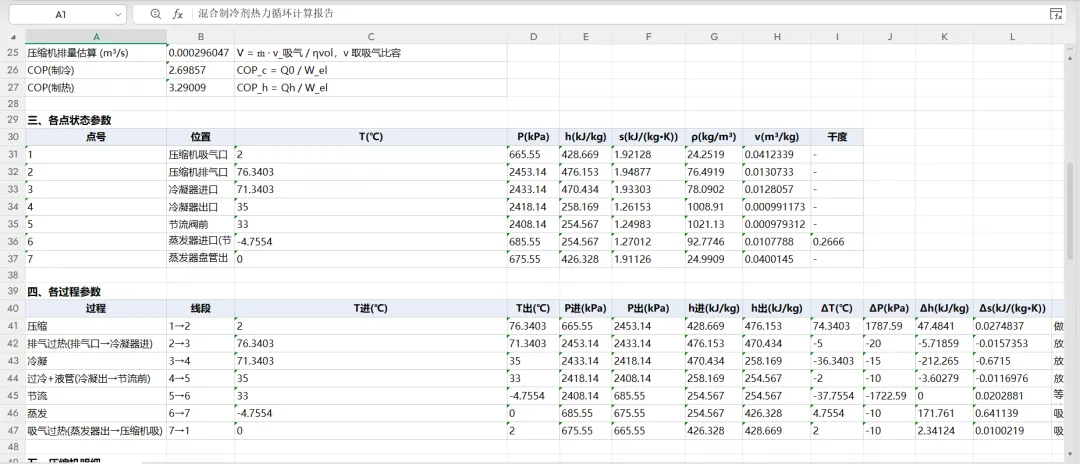The height and width of the screenshot is (464, 1080).
Task: Click the 压缩机吸气口 cell
Action: tap(200, 154)
